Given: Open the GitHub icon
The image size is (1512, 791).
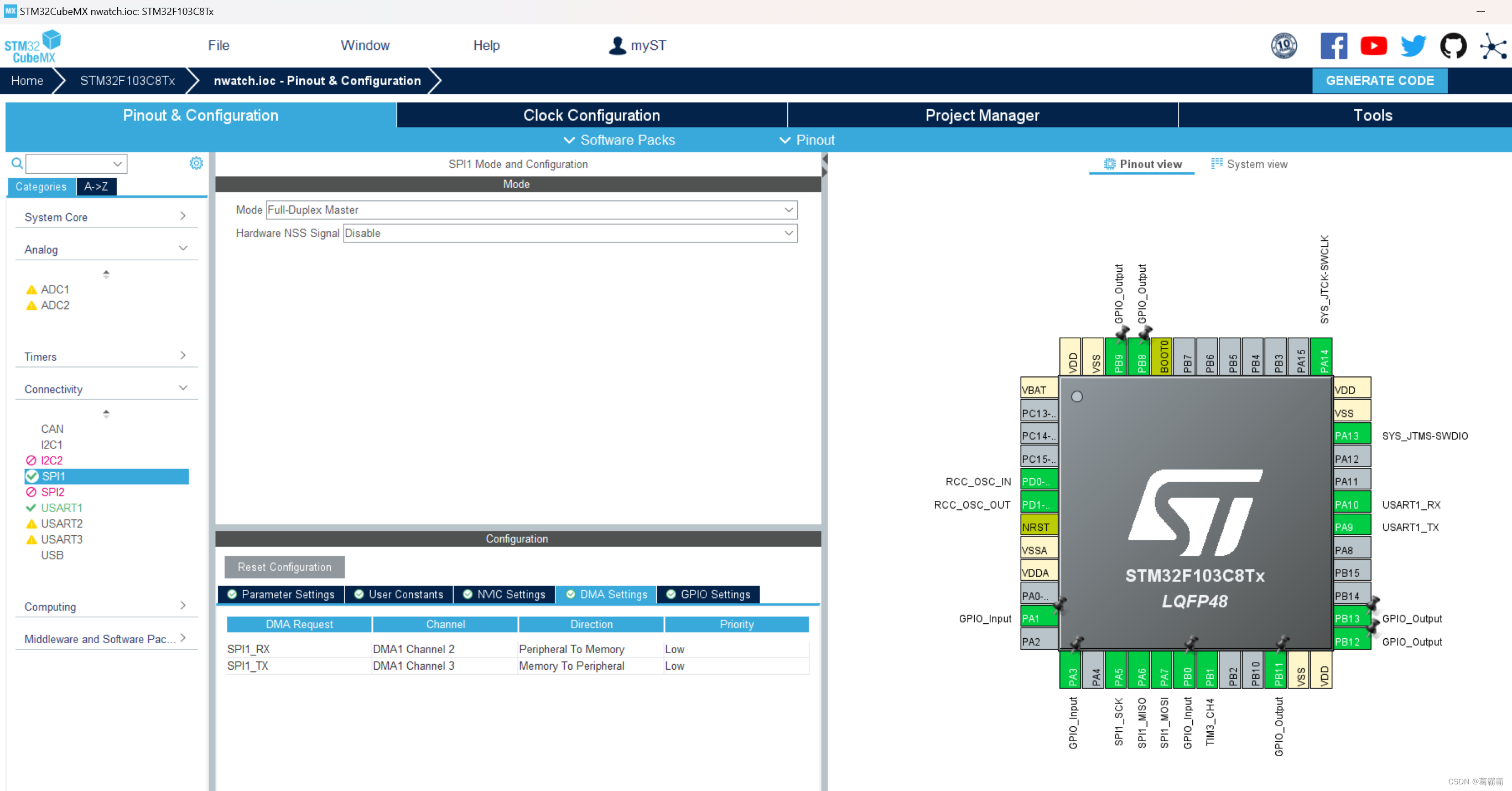Looking at the screenshot, I should click(x=1453, y=46).
